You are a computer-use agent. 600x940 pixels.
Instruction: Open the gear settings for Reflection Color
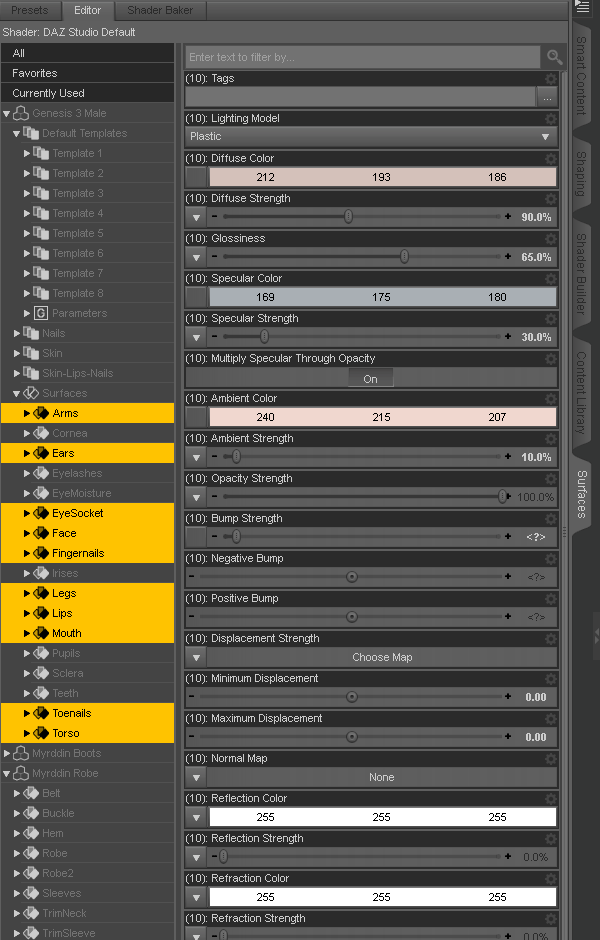coord(550,799)
